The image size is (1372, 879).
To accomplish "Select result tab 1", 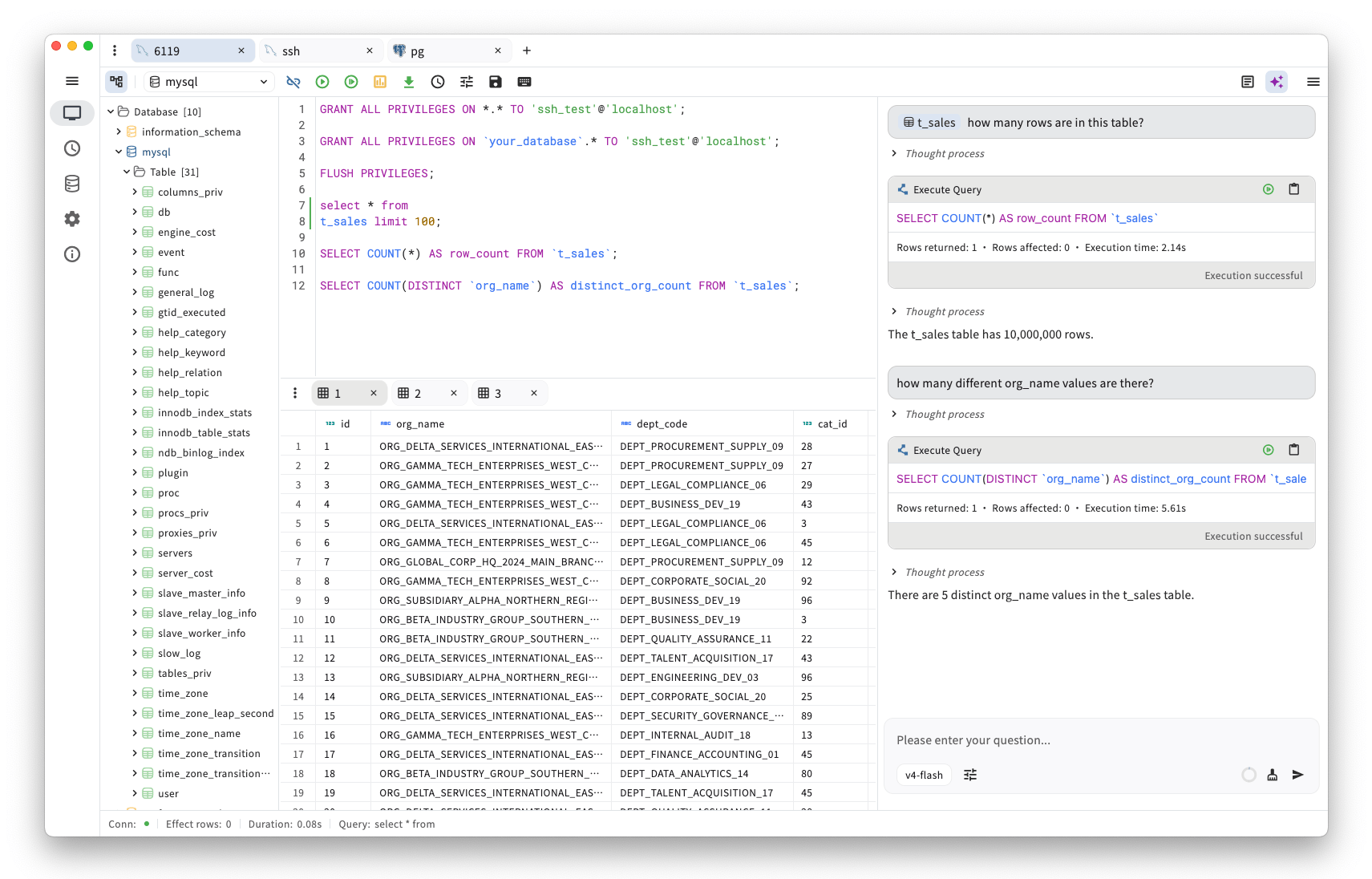I will pyautogui.click(x=349, y=393).
